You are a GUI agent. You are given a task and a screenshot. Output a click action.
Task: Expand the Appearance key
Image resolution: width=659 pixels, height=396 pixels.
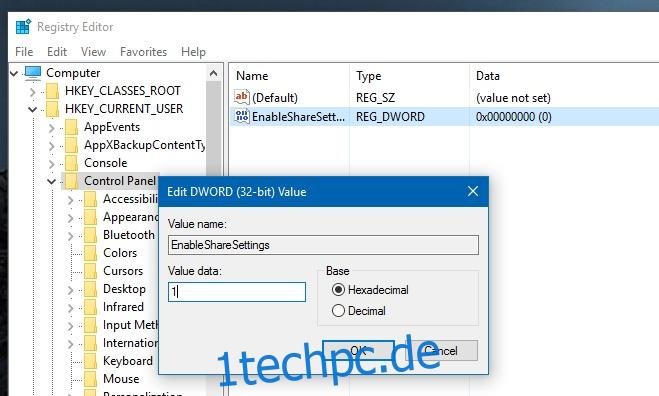coord(71,218)
